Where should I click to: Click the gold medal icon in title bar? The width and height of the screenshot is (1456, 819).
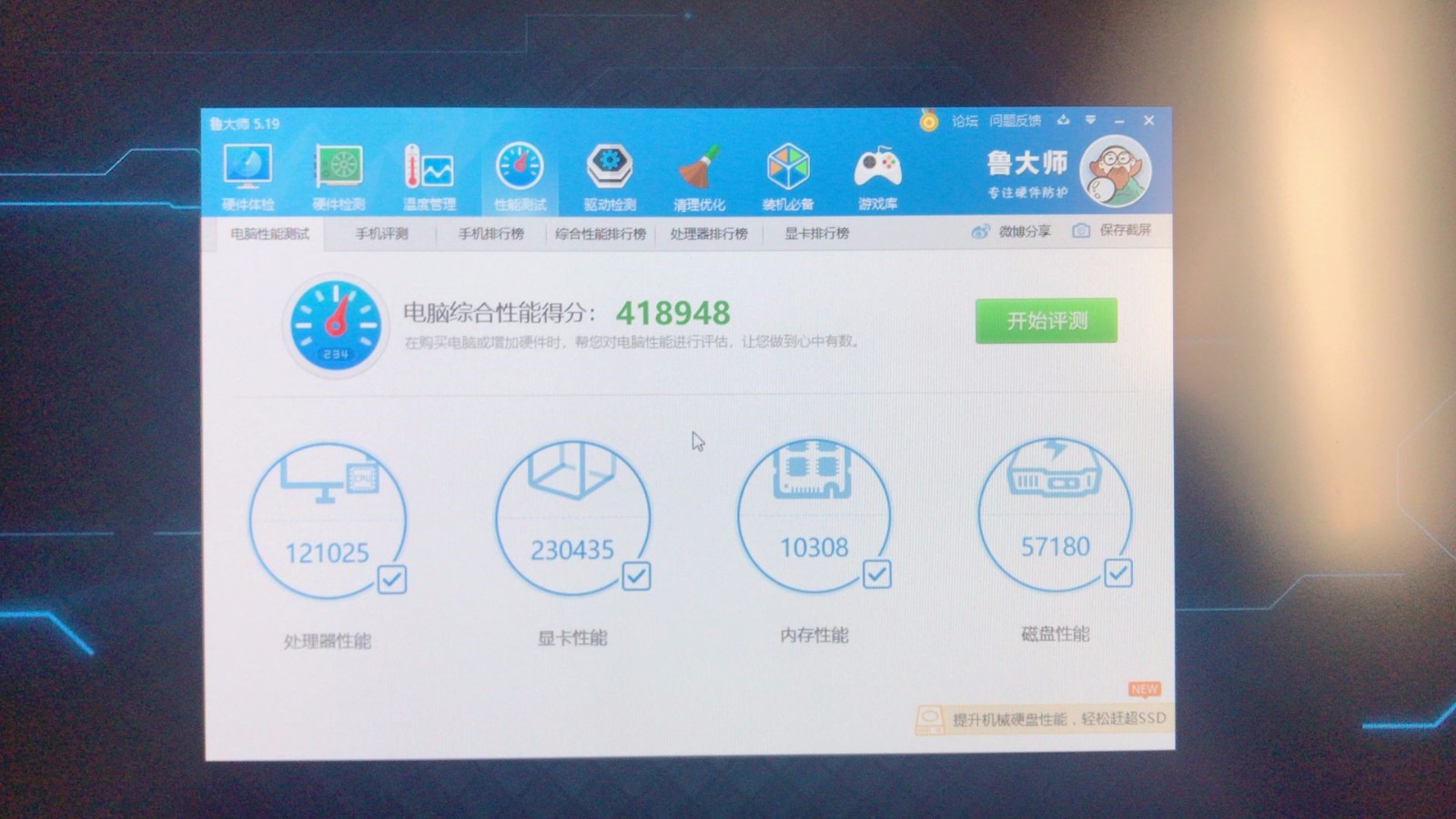point(928,120)
